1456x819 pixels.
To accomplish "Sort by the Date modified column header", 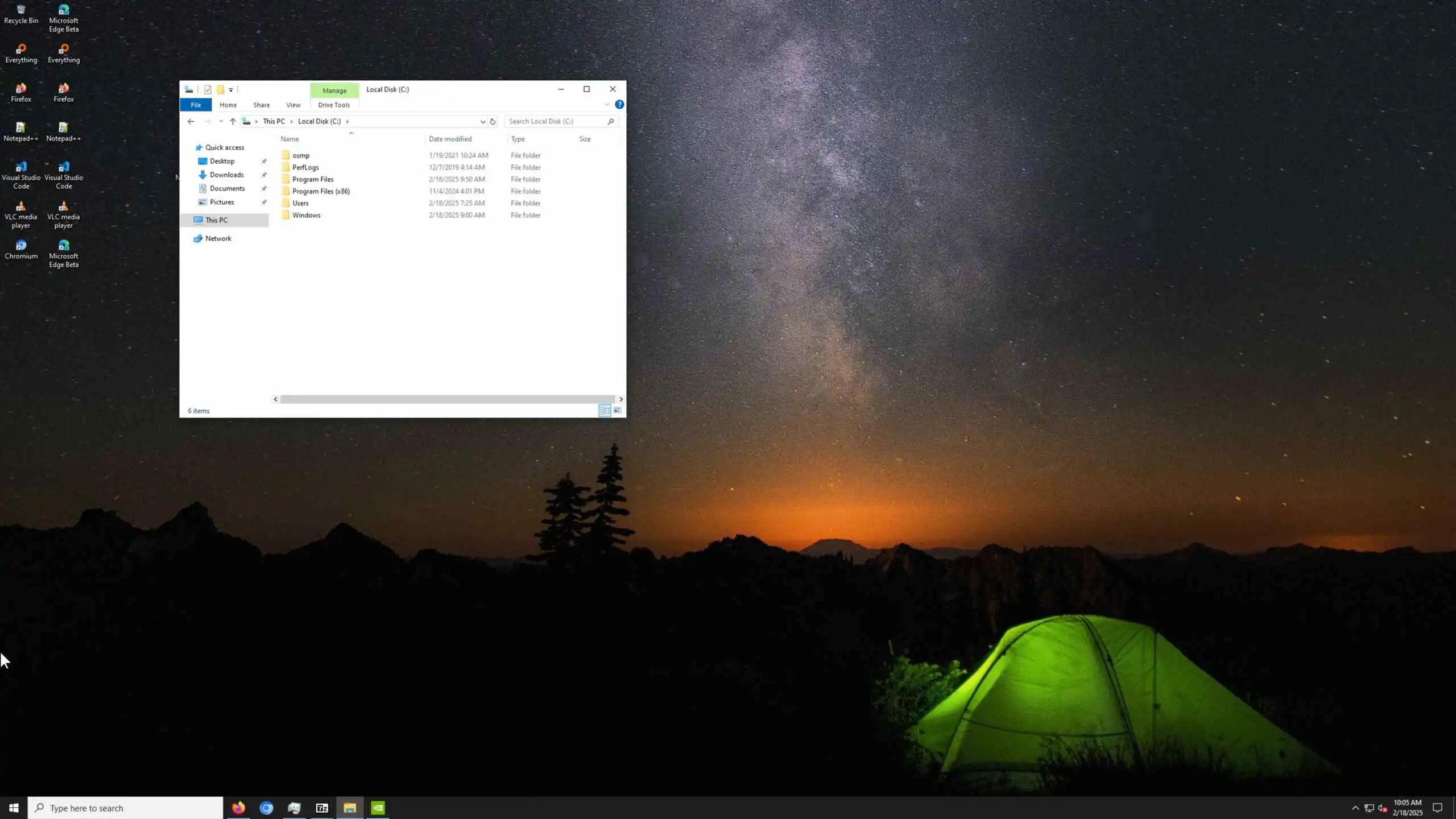I will click(x=450, y=139).
